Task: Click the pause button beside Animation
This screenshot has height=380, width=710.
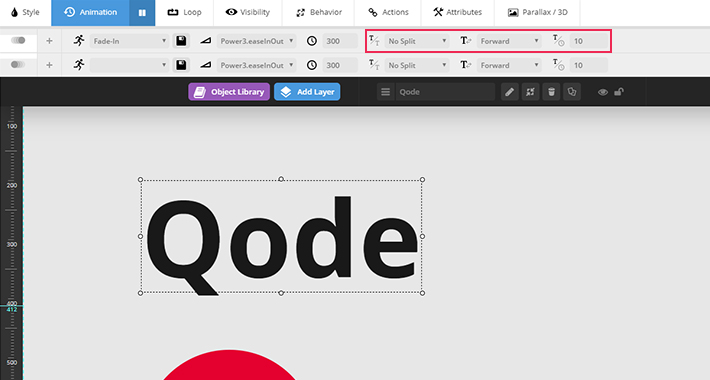Action: [x=142, y=13]
